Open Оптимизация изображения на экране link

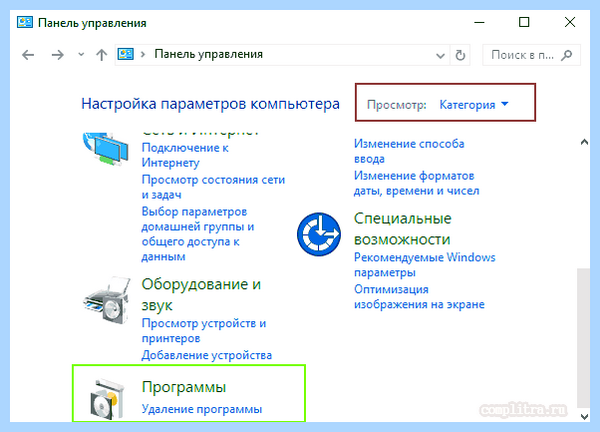419,297
